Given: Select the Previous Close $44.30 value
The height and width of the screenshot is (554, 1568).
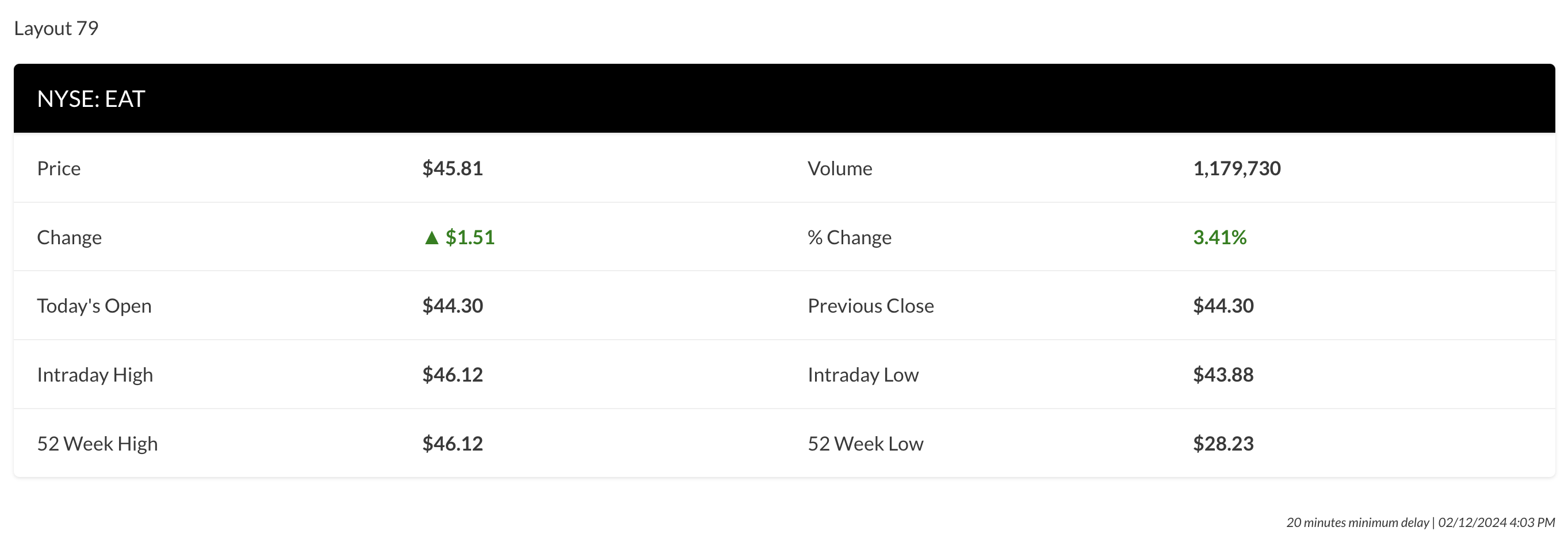Looking at the screenshot, I should point(1223,306).
